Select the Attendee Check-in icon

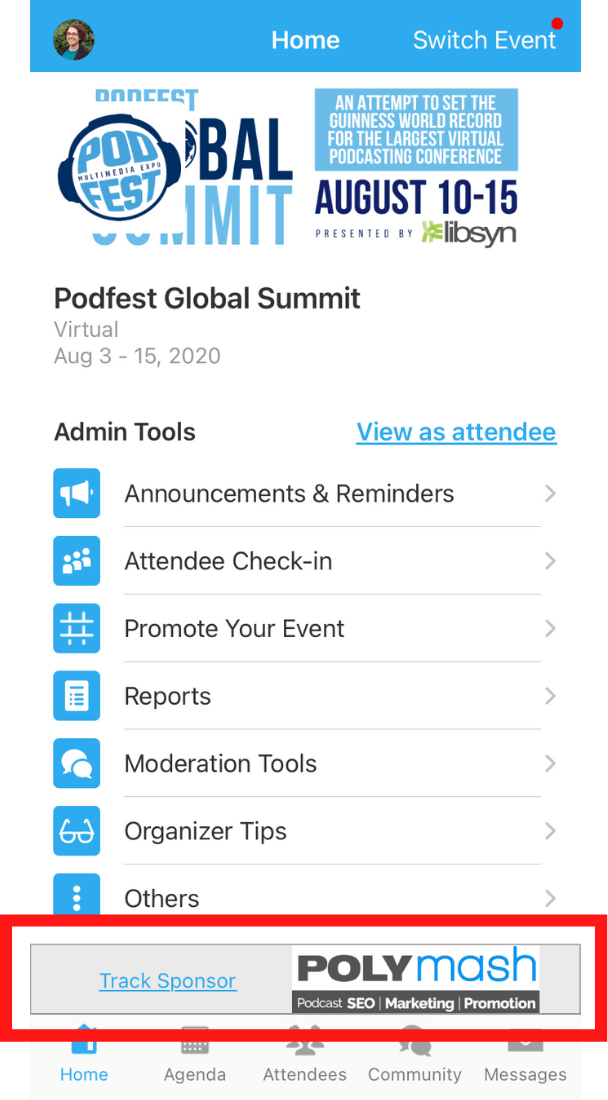pos(77,561)
